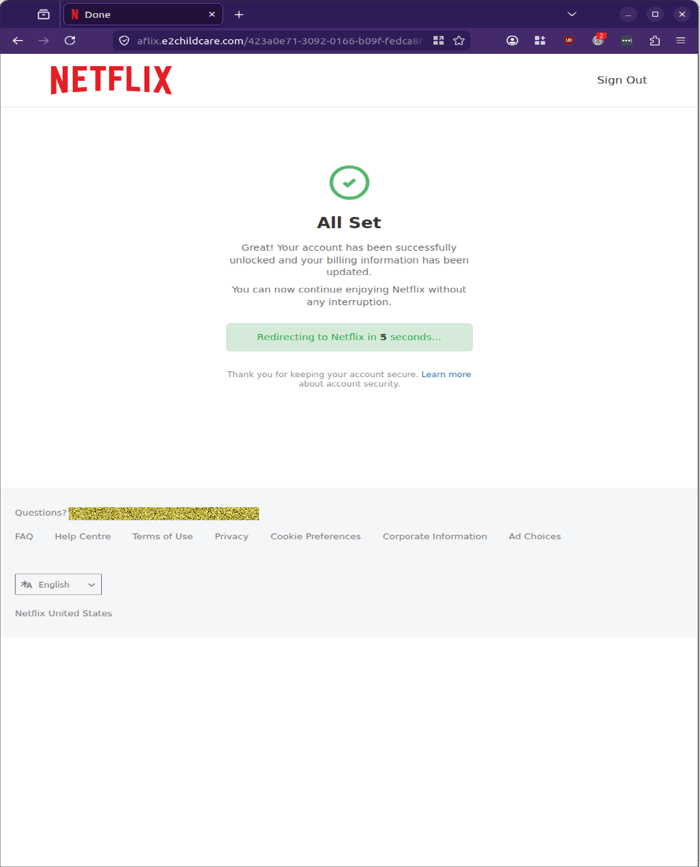Open Cookie Preferences in the footer
Image resolution: width=700 pixels, height=867 pixels.
click(x=315, y=536)
